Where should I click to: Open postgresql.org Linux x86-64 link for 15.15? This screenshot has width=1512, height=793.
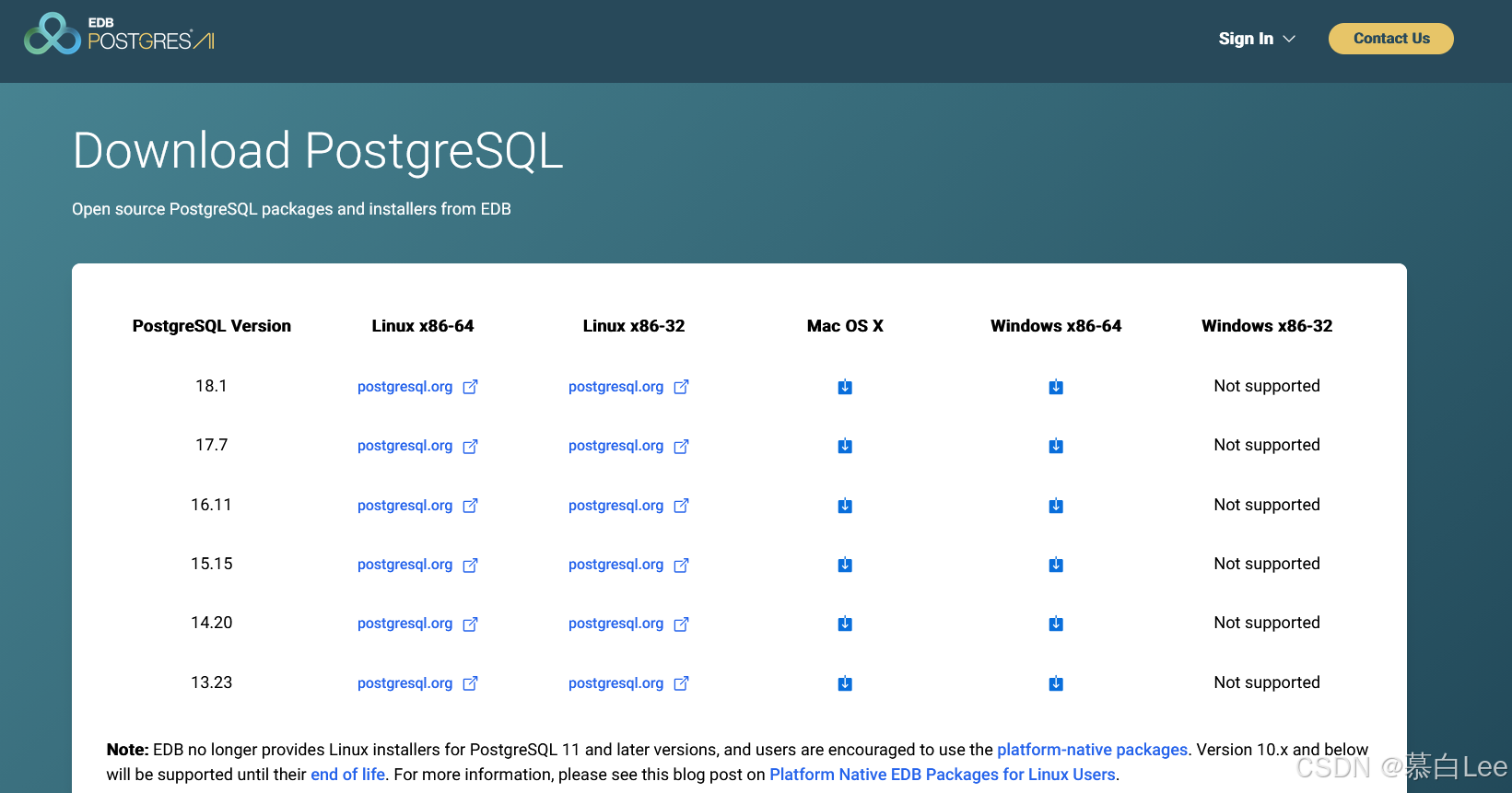tap(417, 565)
